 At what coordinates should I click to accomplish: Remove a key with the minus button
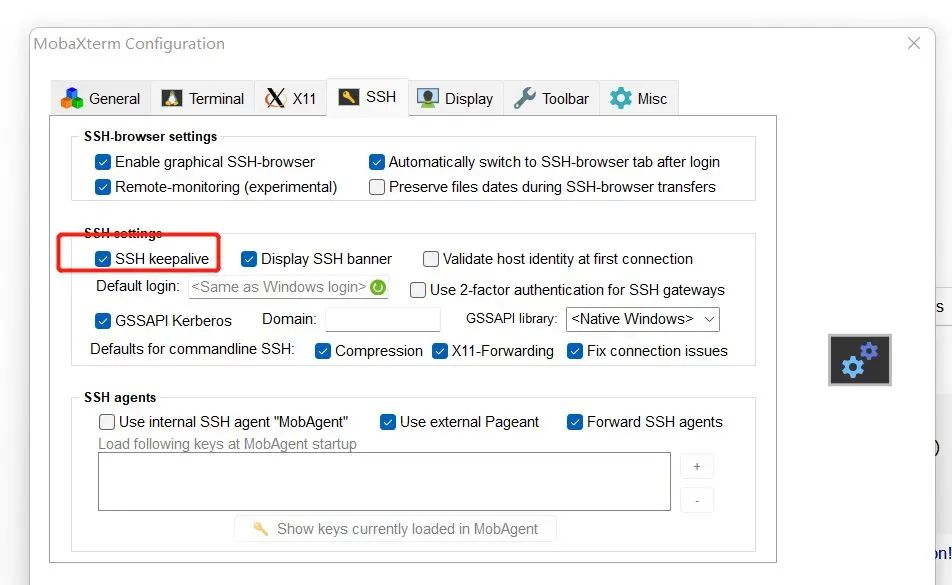coord(696,501)
